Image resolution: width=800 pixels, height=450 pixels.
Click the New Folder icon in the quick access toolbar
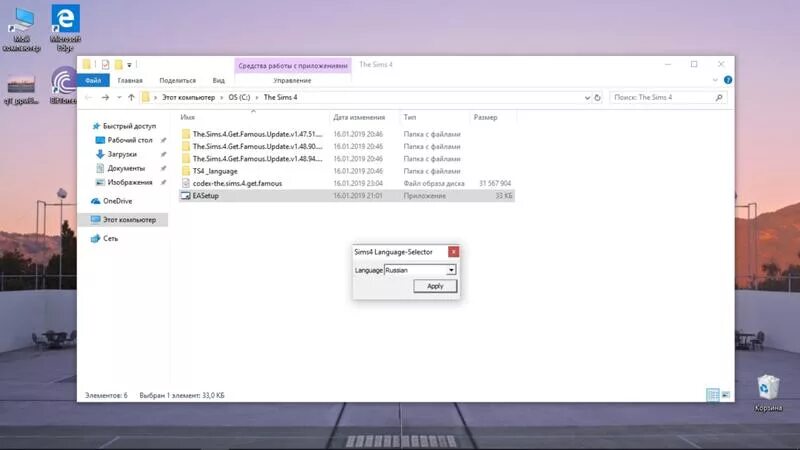tap(118, 64)
